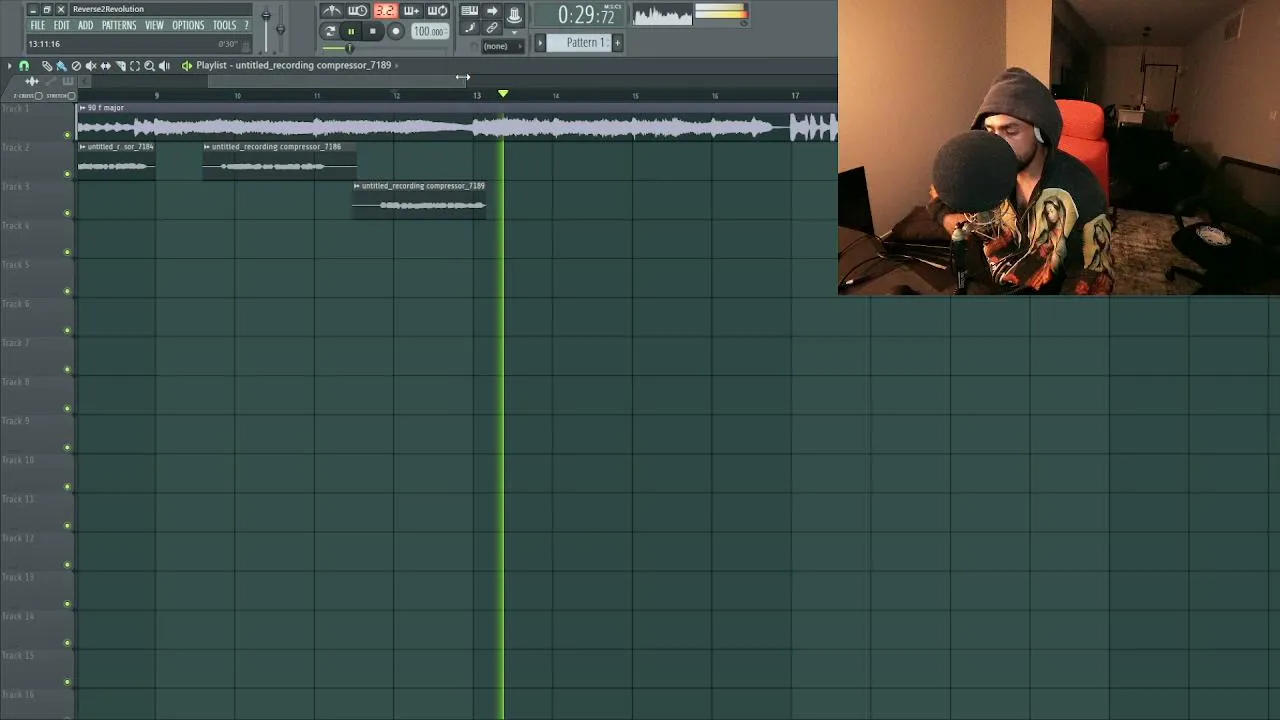The height and width of the screenshot is (720, 1280).
Task: Open playlist options menu arrow
Action: coord(9,66)
